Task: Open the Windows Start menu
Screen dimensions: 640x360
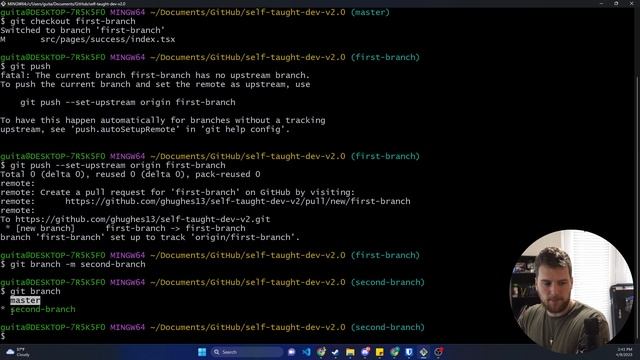Action: (202, 352)
